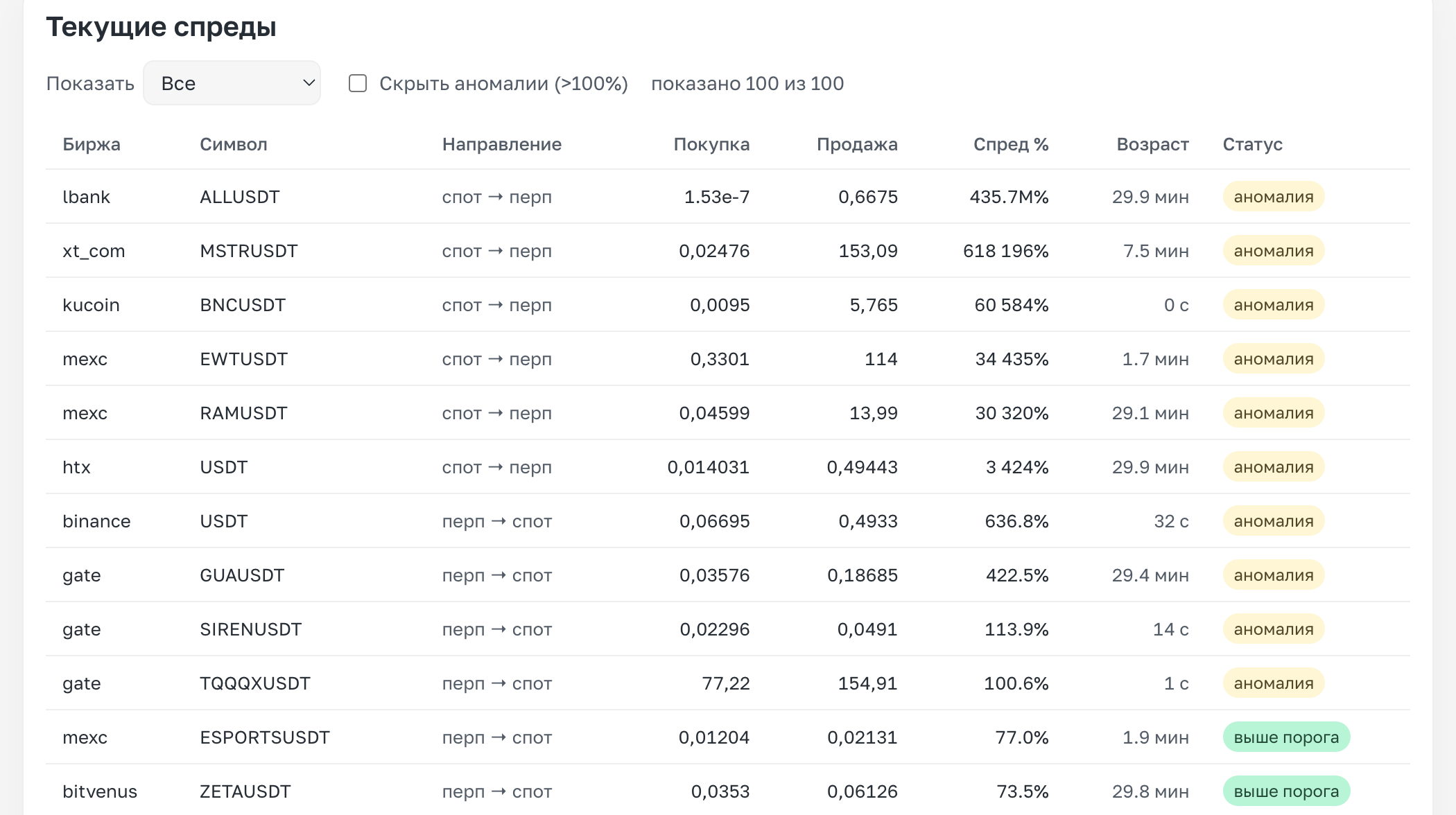Select the TQQQXUSDT symbol cell

(255, 683)
